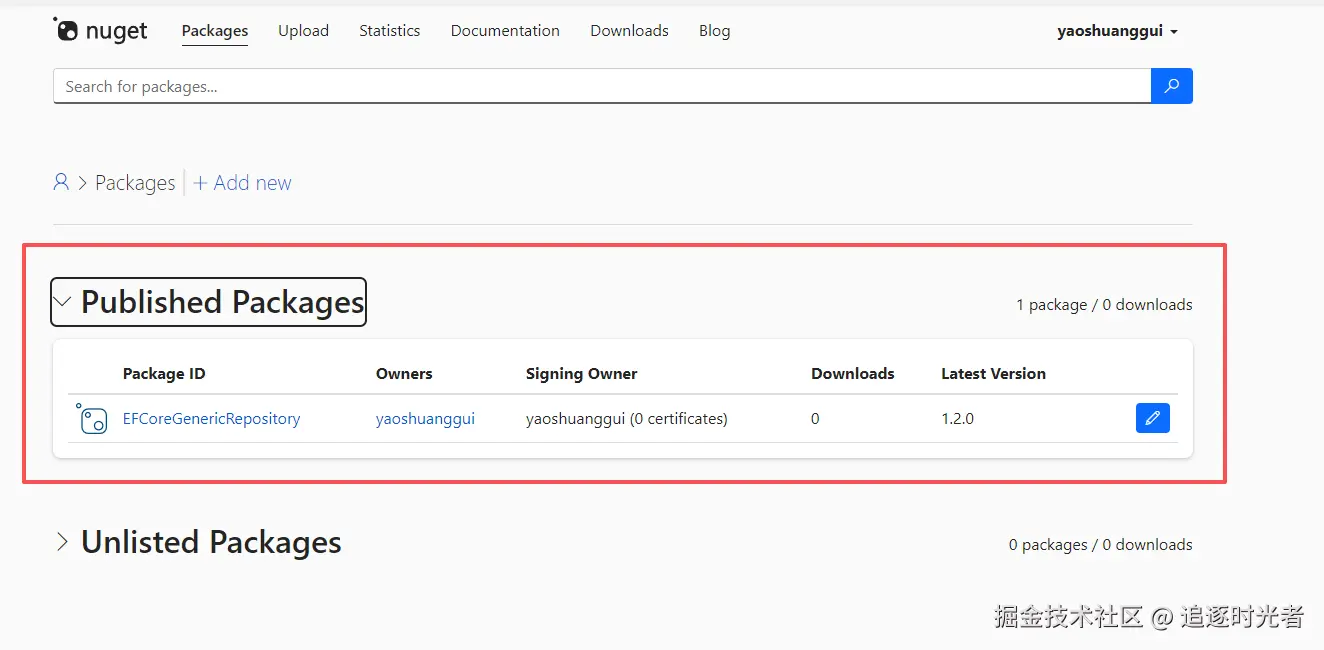The width and height of the screenshot is (1324, 650).
Task: Open the Packages tab in navigation
Action: pyautogui.click(x=215, y=31)
